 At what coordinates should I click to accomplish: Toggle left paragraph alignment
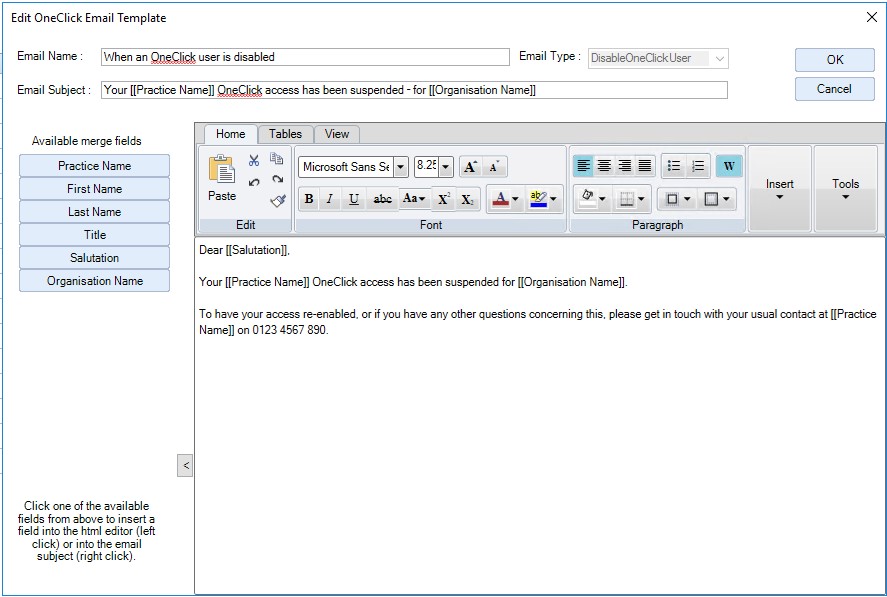[583, 166]
